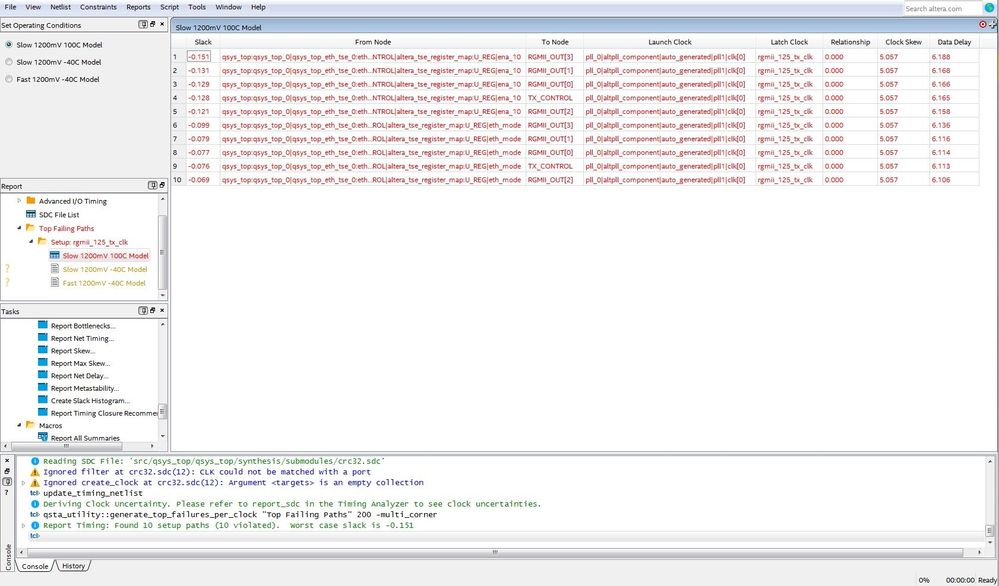Click the Top Failing Paths folder icon
This screenshot has width=999, height=586.
point(31,228)
